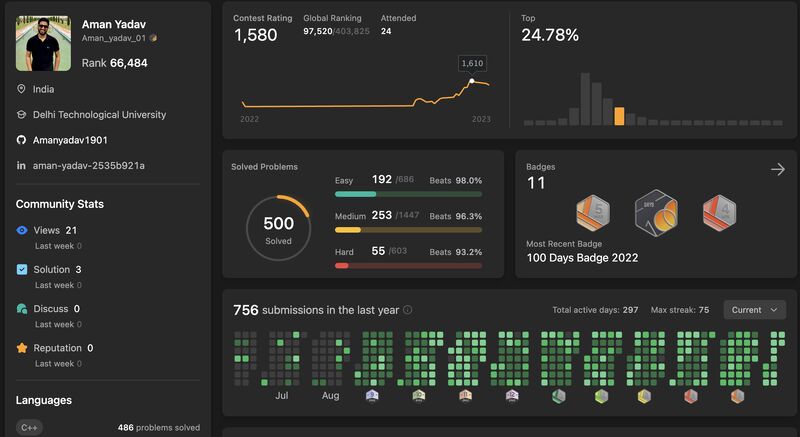800x437 pixels.
Task: Click the 1,610 rating point on graph
Action: point(472,81)
